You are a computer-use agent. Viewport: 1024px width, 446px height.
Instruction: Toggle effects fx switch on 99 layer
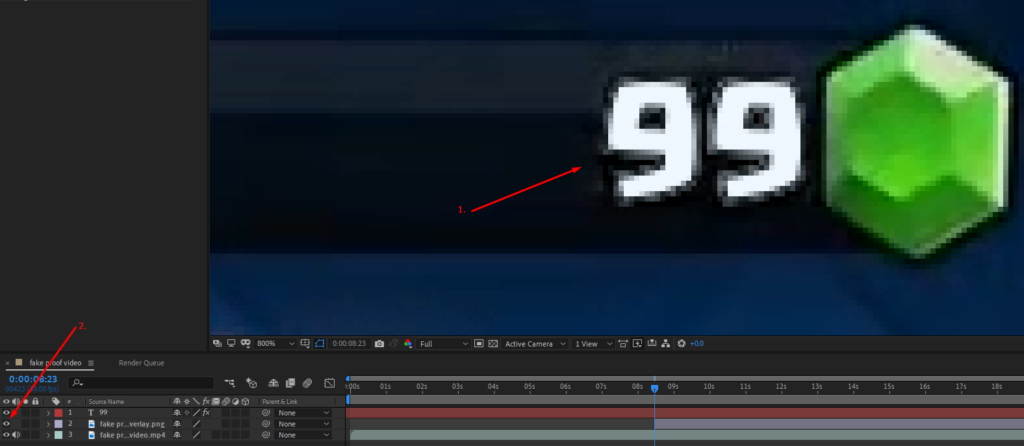[206, 413]
